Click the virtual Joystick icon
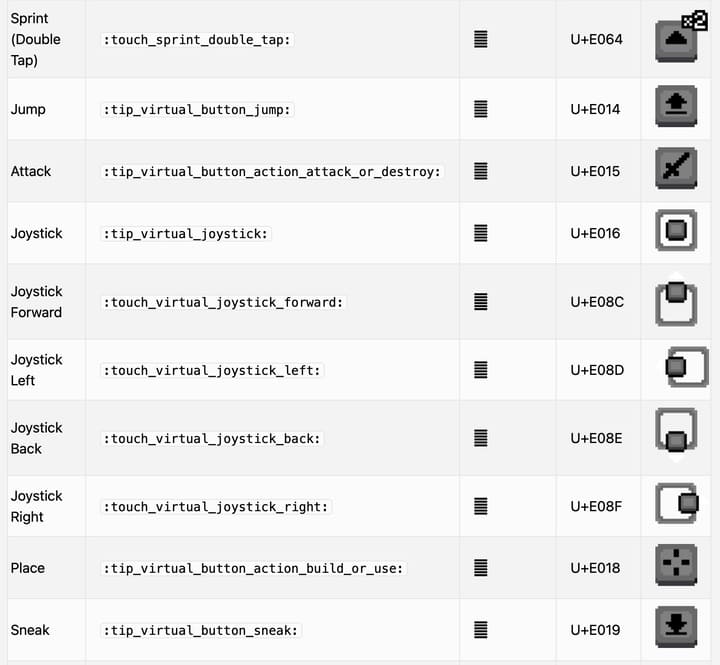 [x=676, y=231]
